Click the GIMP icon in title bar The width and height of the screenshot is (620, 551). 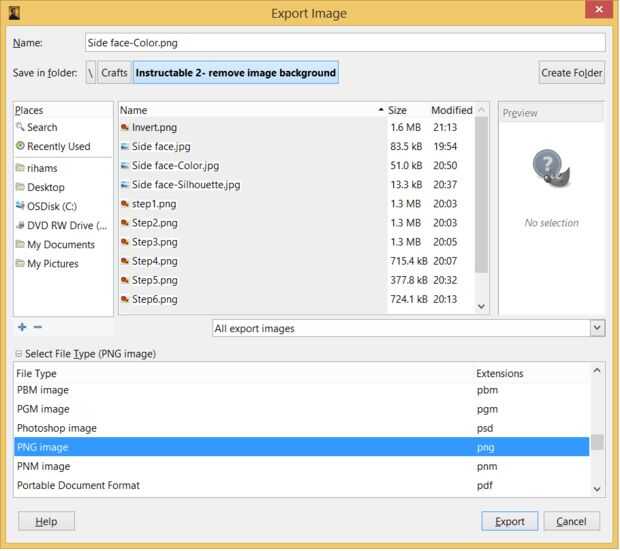tap(15, 13)
